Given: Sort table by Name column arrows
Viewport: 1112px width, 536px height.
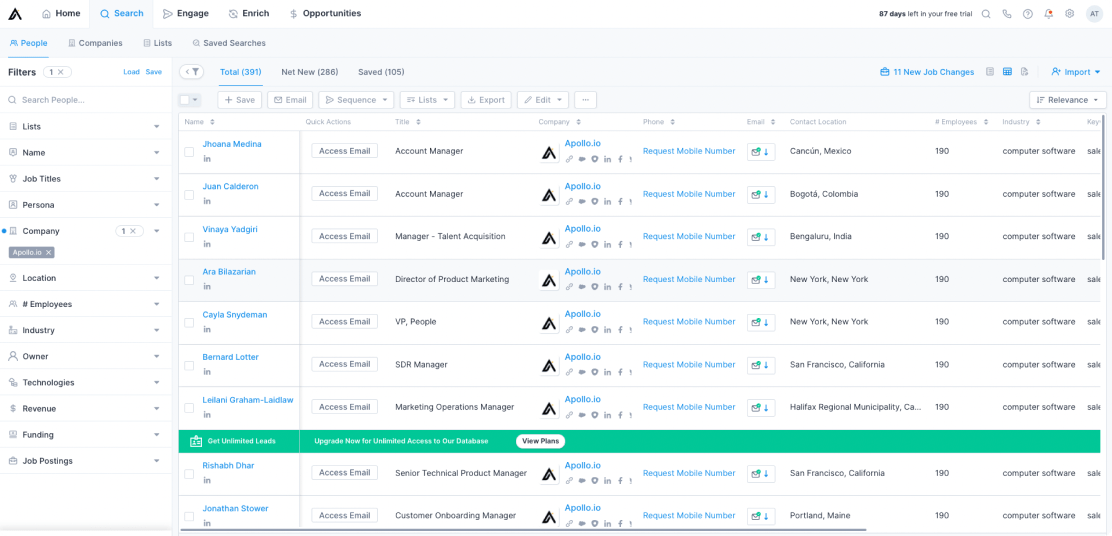Looking at the screenshot, I should point(212,122).
